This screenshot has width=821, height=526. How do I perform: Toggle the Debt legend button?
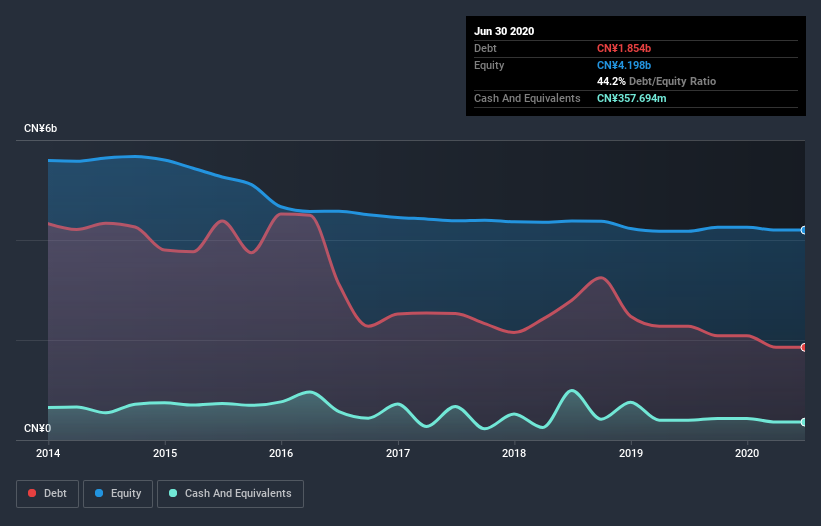48,494
